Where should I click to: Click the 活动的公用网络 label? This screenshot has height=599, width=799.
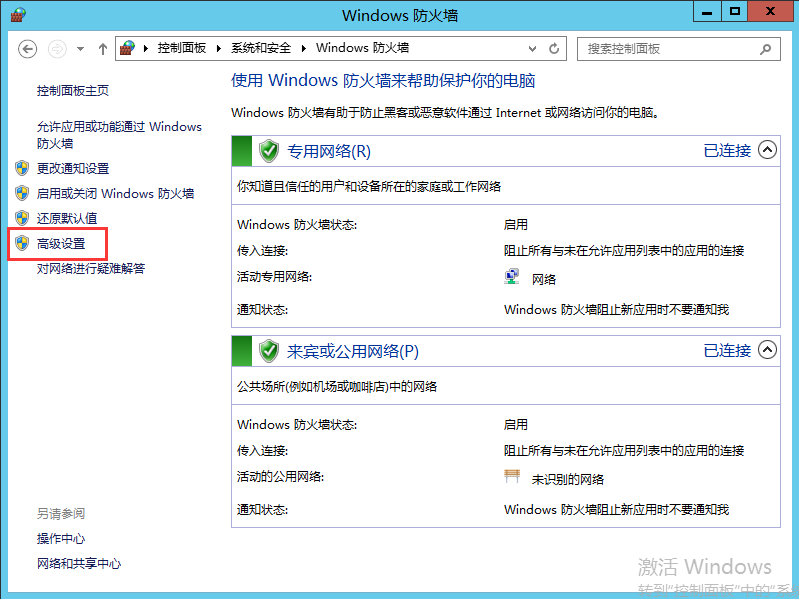coord(281,477)
